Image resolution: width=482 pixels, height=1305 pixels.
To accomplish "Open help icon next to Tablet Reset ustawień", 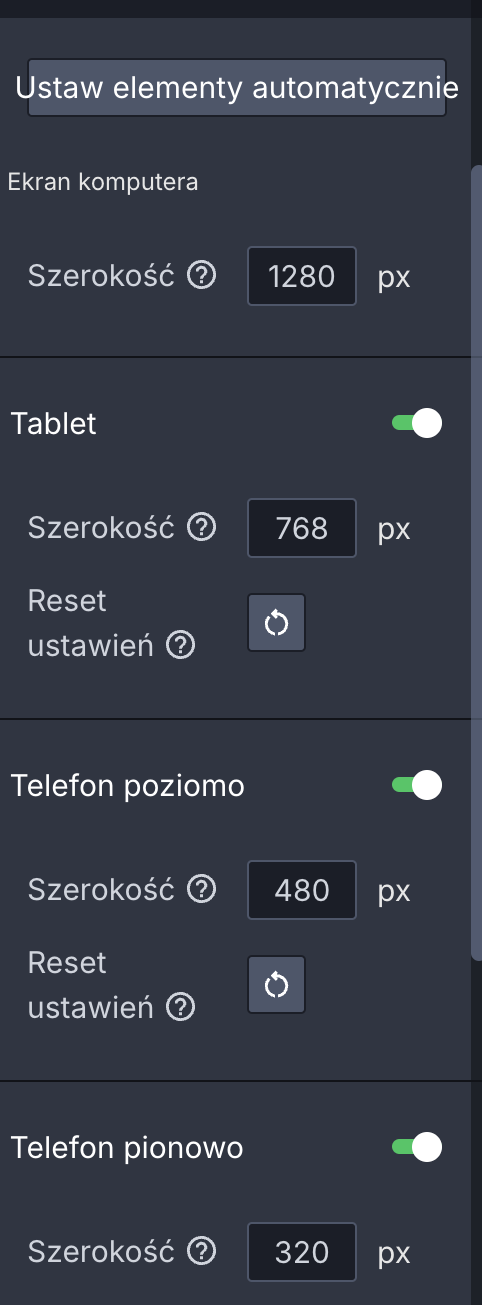I will click(180, 646).
